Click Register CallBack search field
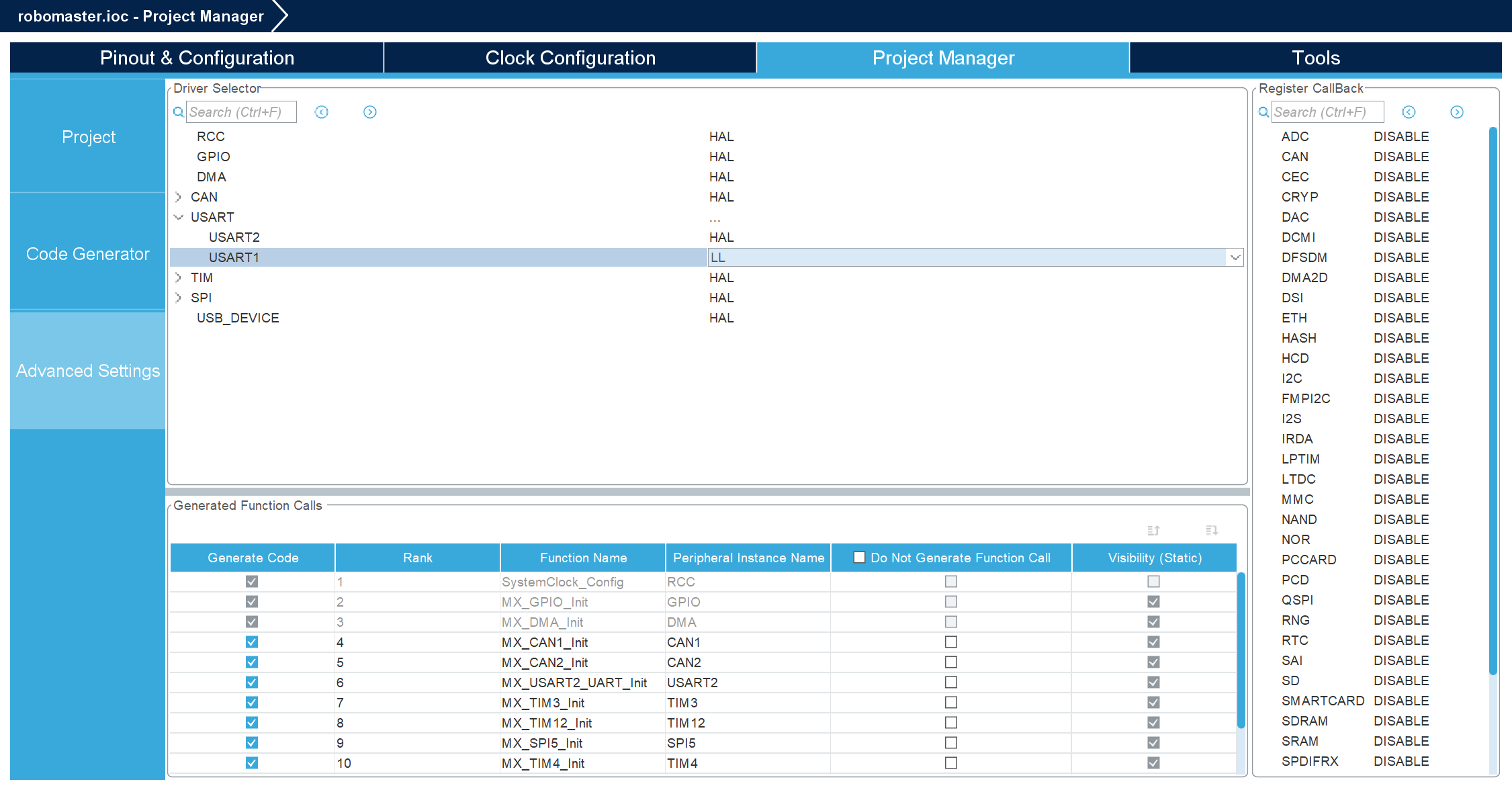 coord(1327,112)
